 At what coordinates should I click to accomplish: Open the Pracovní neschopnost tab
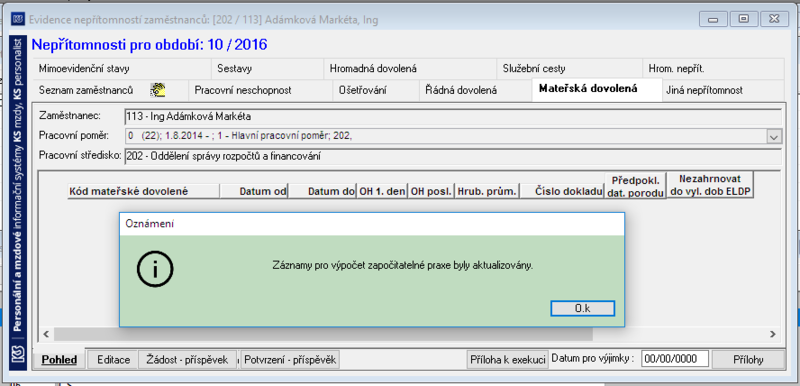[260, 90]
